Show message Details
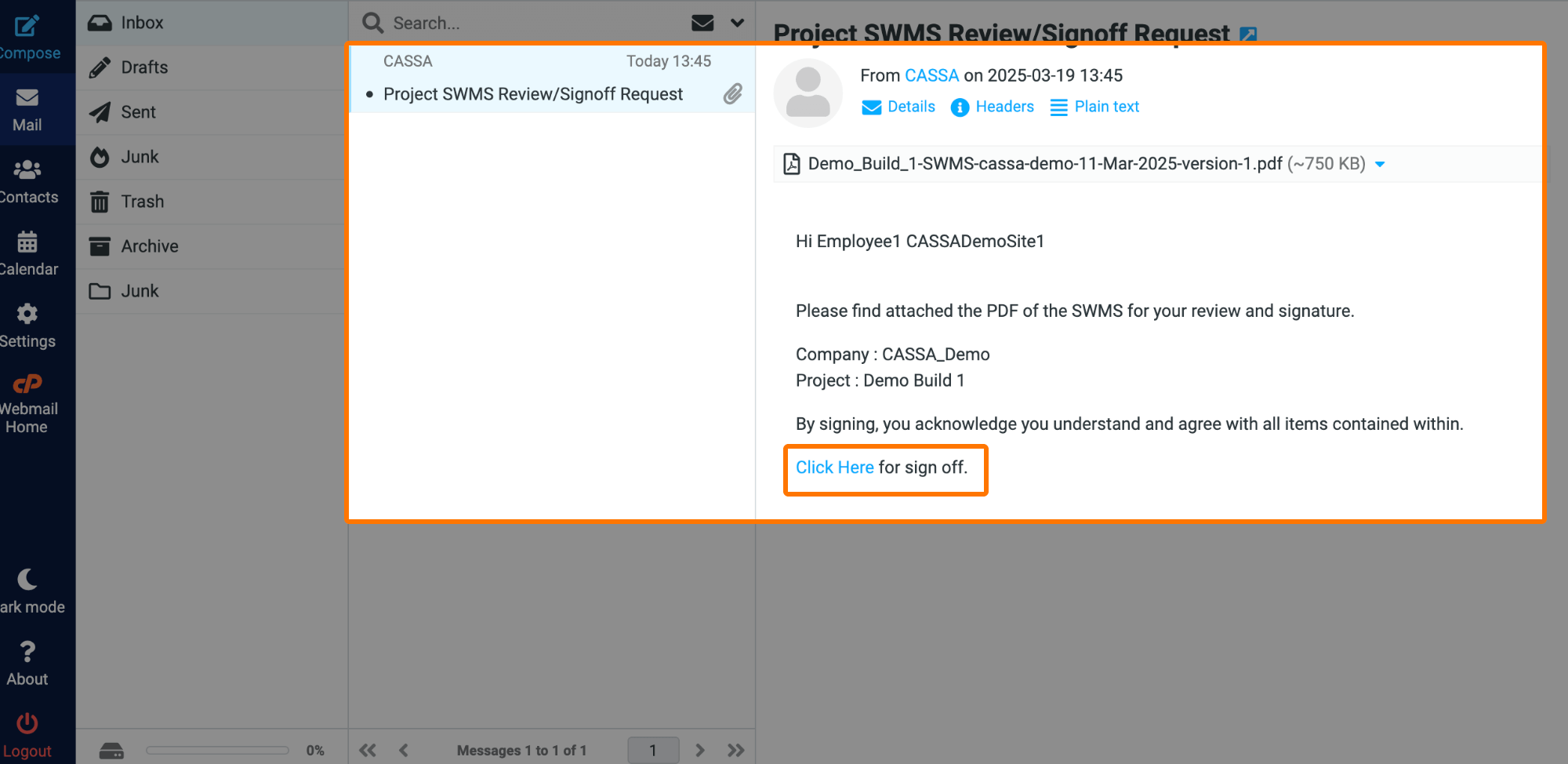The image size is (1568, 764). coord(898,107)
